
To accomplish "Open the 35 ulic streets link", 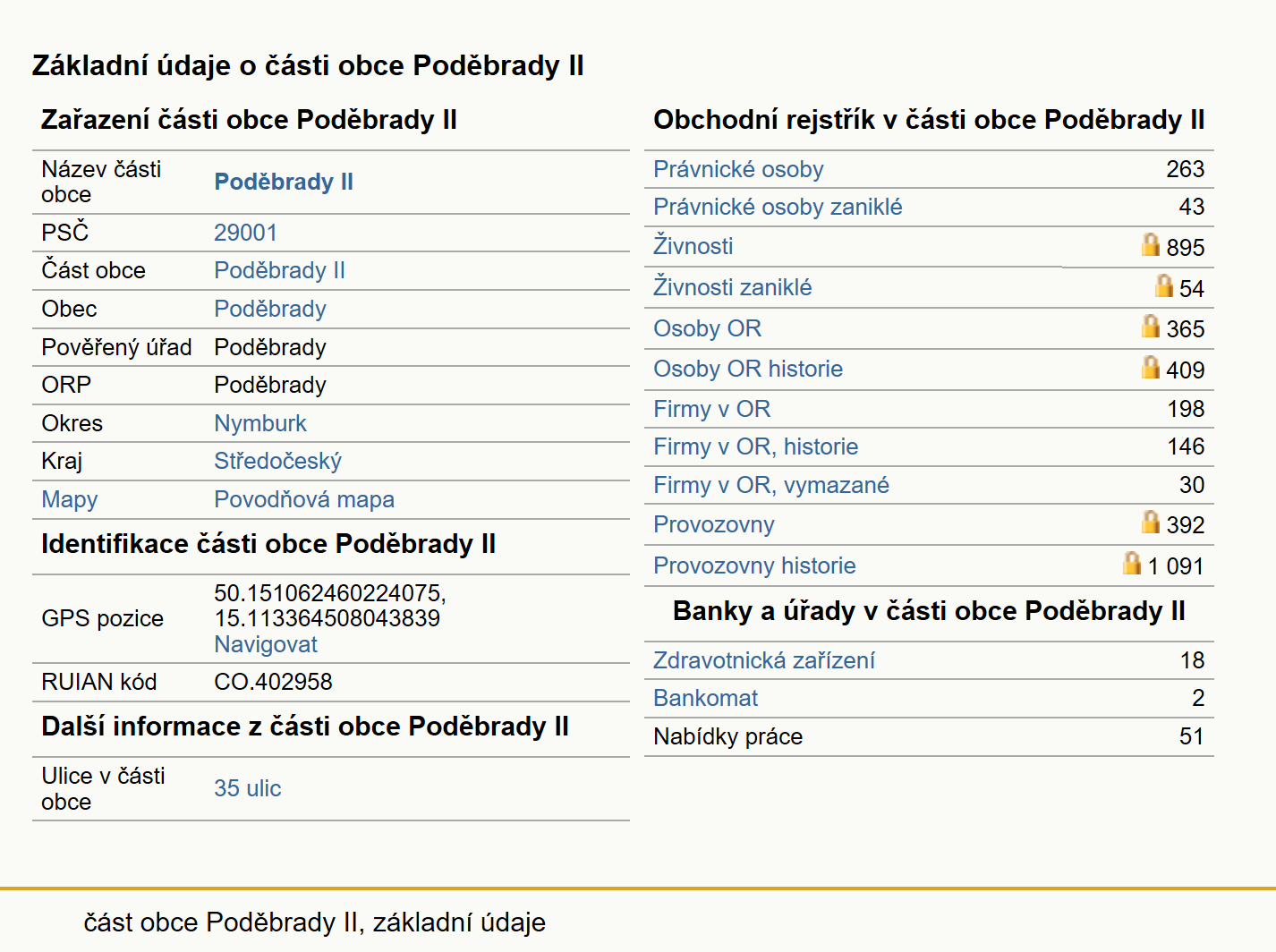I will click(x=247, y=788).
